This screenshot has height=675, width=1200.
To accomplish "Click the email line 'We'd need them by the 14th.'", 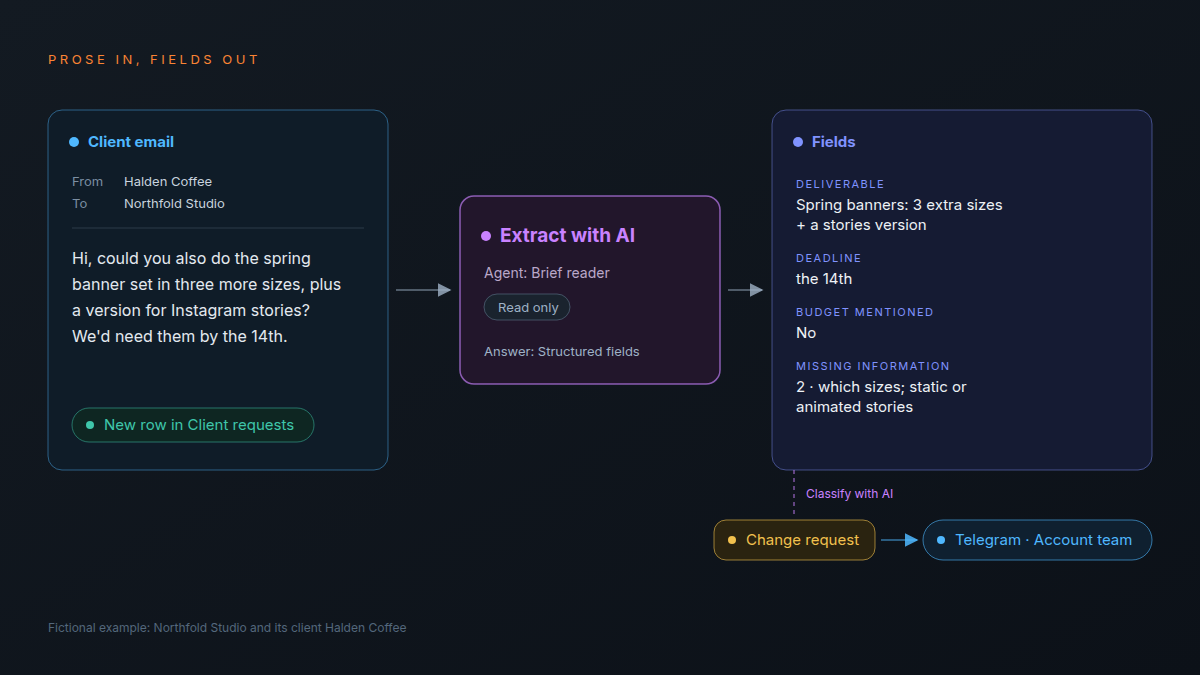I will (x=180, y=337).
